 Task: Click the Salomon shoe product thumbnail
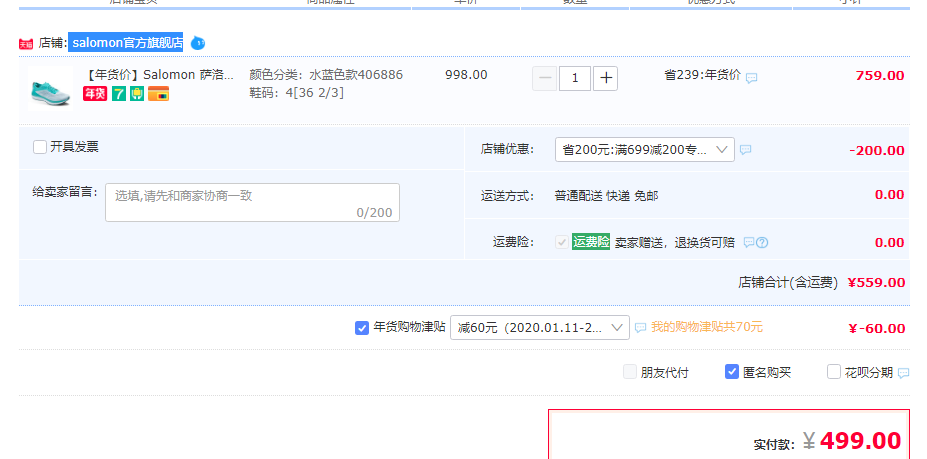(x=50, y=89)
